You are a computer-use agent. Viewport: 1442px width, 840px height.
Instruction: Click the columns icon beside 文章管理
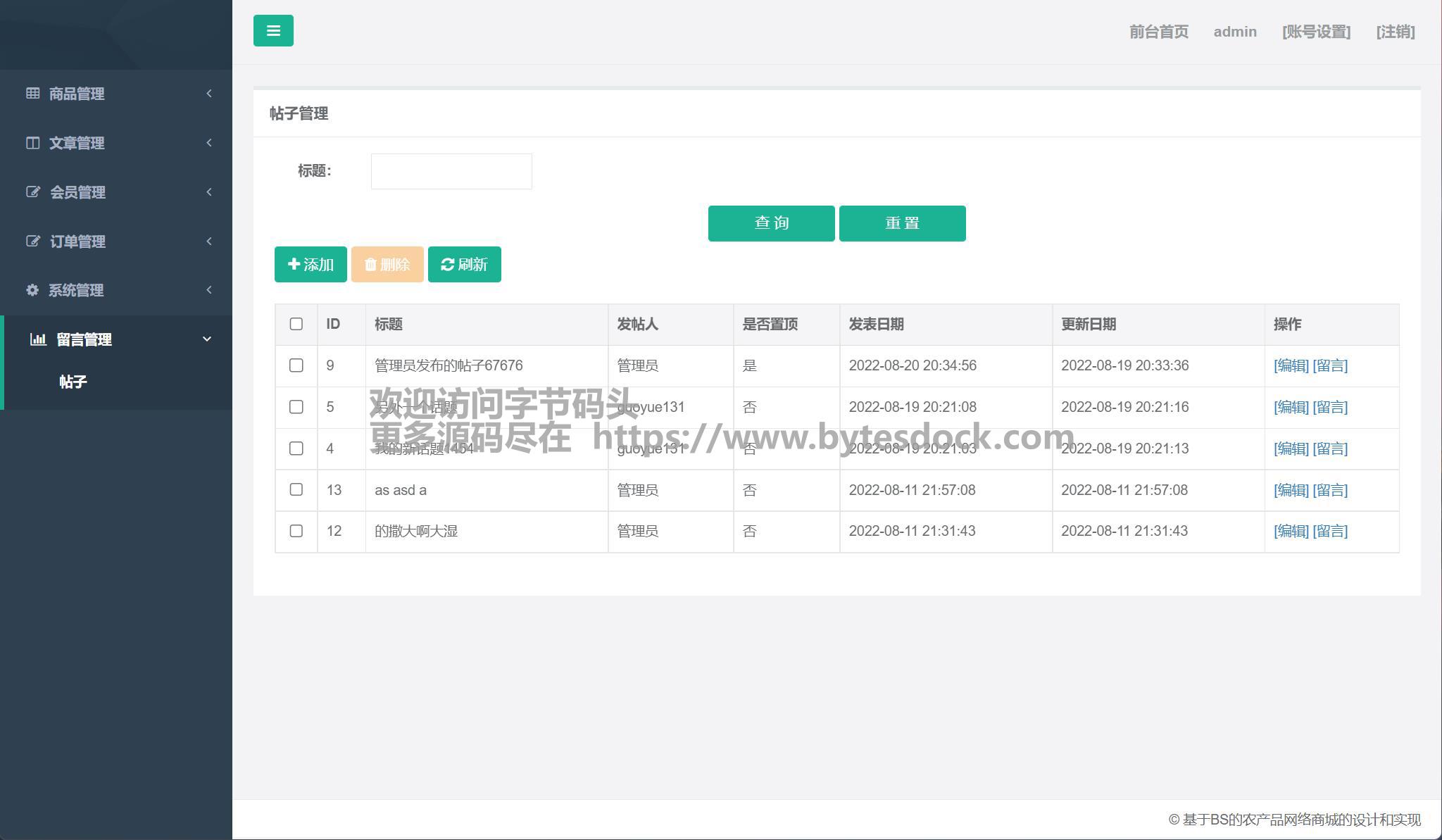coord(33,143)
